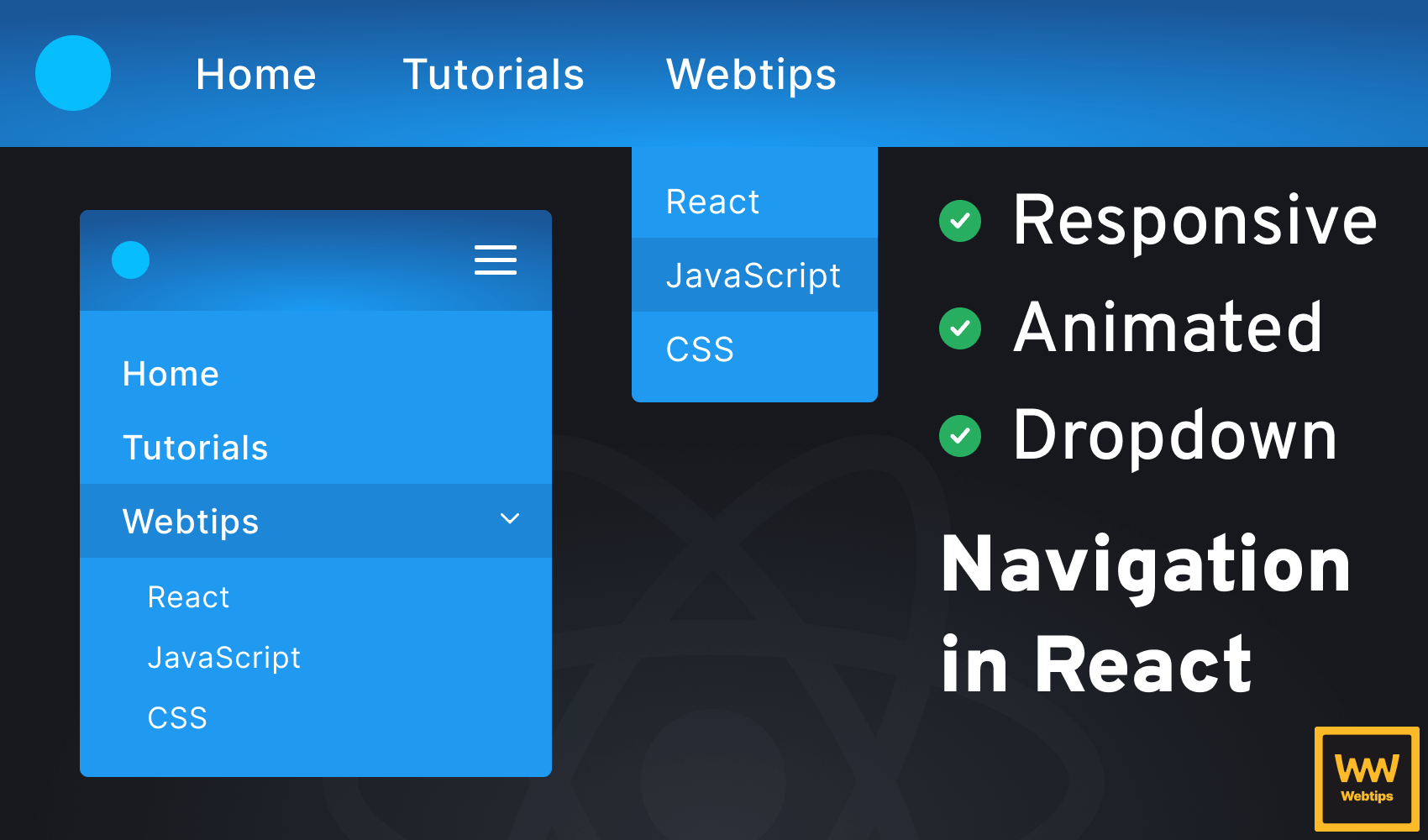
Task: Collapse the Webtips chevron in mobile menu
Action: (510, 519)
